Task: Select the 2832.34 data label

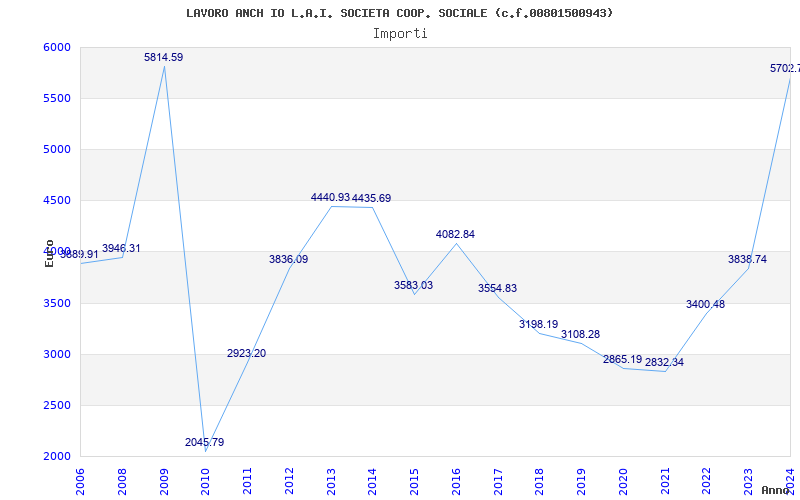Action: (664, 363)
